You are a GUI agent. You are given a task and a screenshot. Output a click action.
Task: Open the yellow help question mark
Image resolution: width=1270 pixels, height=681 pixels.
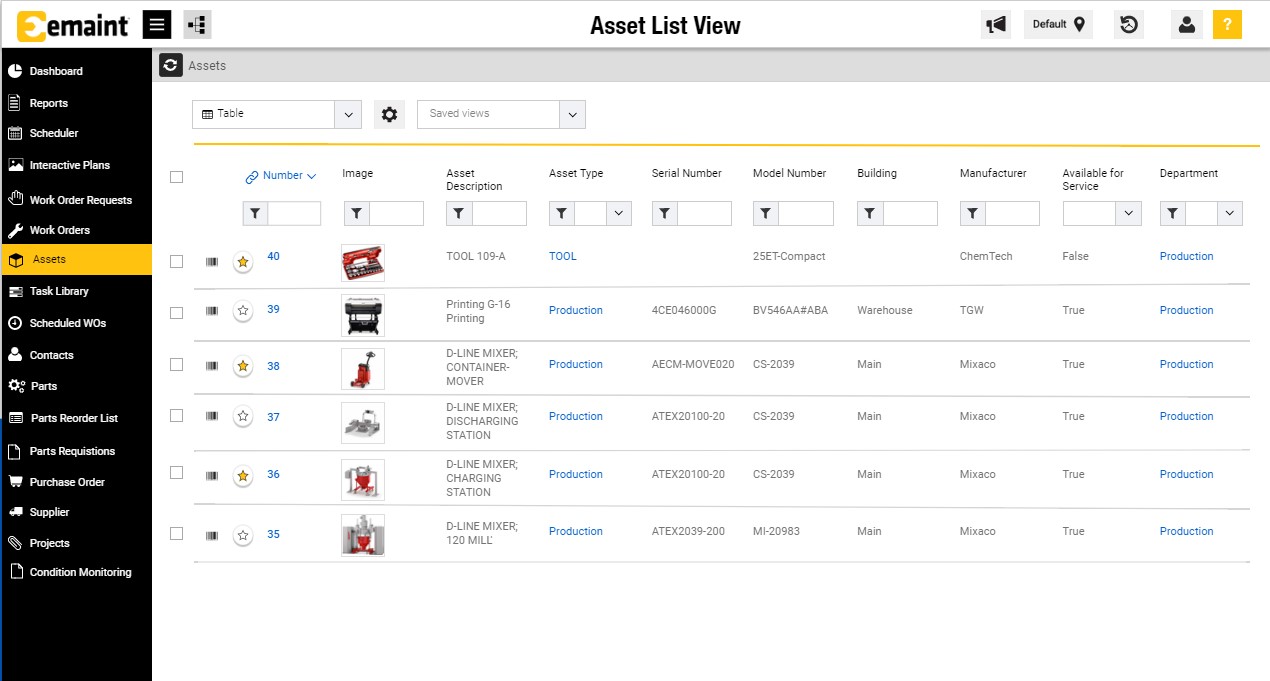pyautogui.click(x=1228, y=25)
